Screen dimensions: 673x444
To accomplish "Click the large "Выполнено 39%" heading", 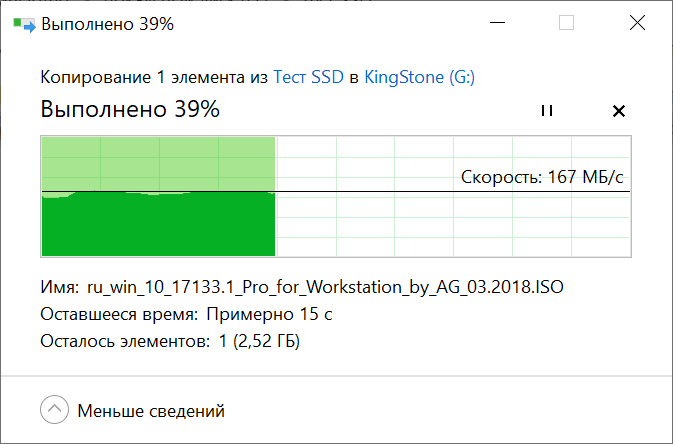I will (x=130, y=110).
